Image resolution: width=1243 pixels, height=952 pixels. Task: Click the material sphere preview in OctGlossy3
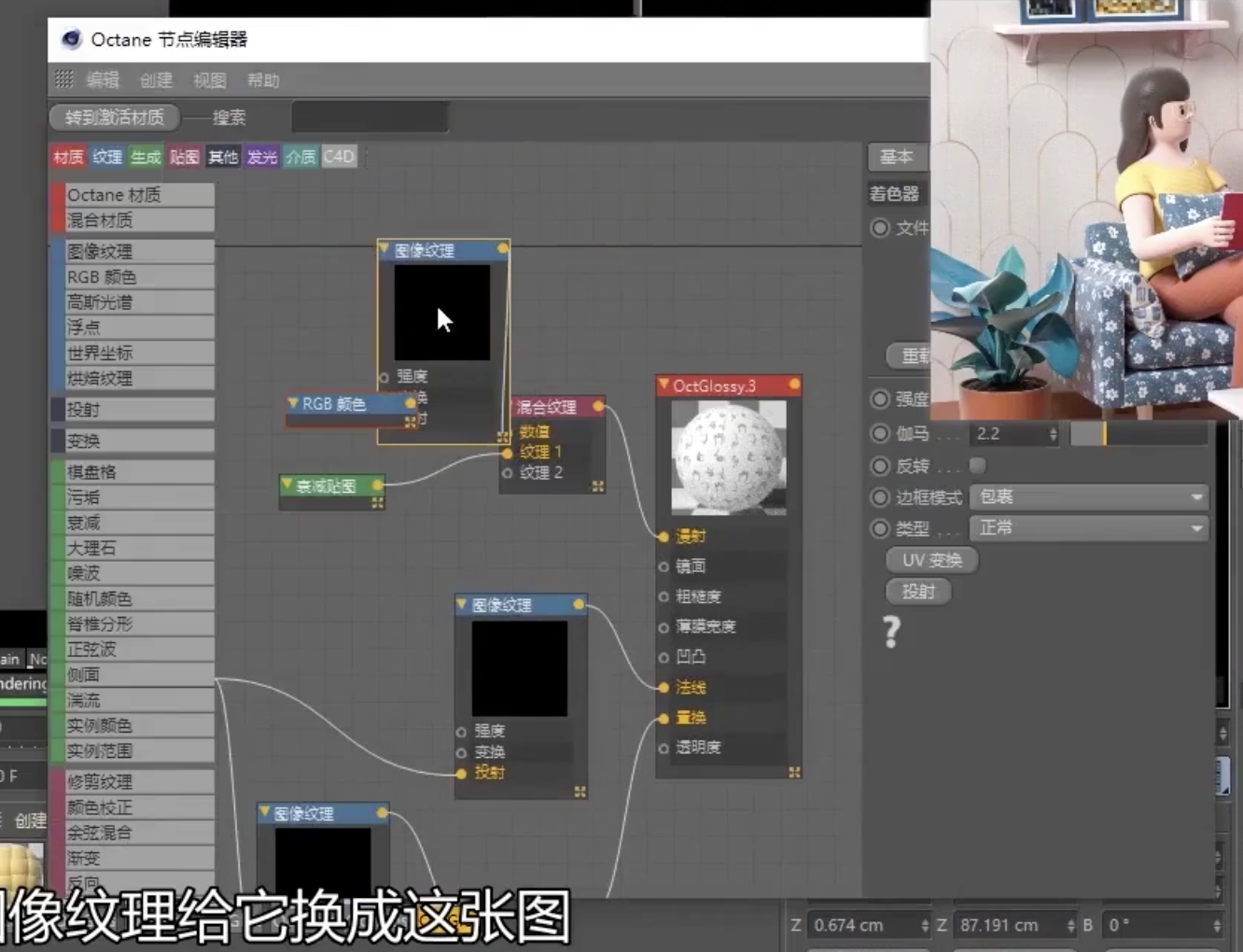click(729, 458)
